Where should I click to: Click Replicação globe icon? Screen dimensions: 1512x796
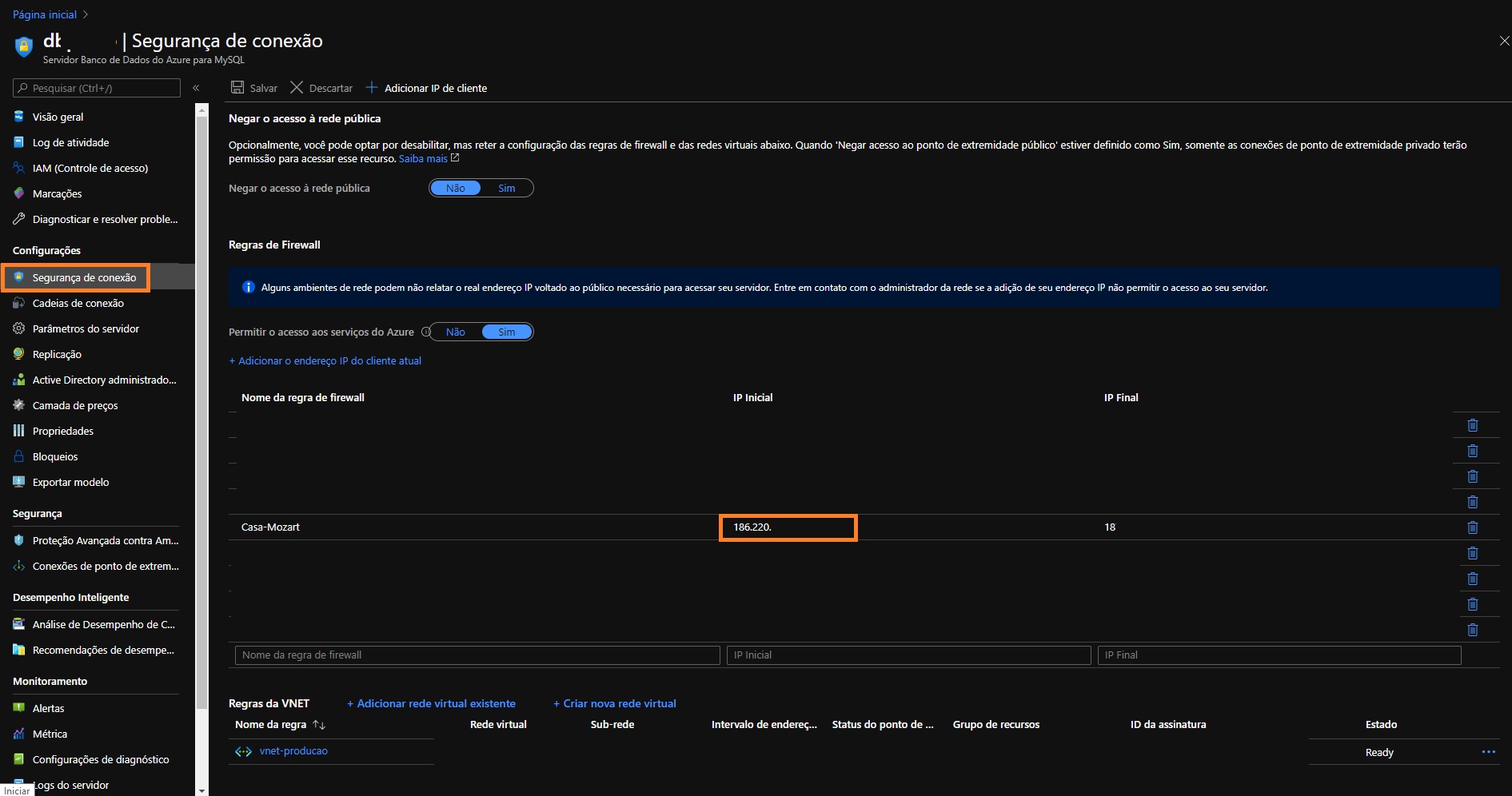19,354
